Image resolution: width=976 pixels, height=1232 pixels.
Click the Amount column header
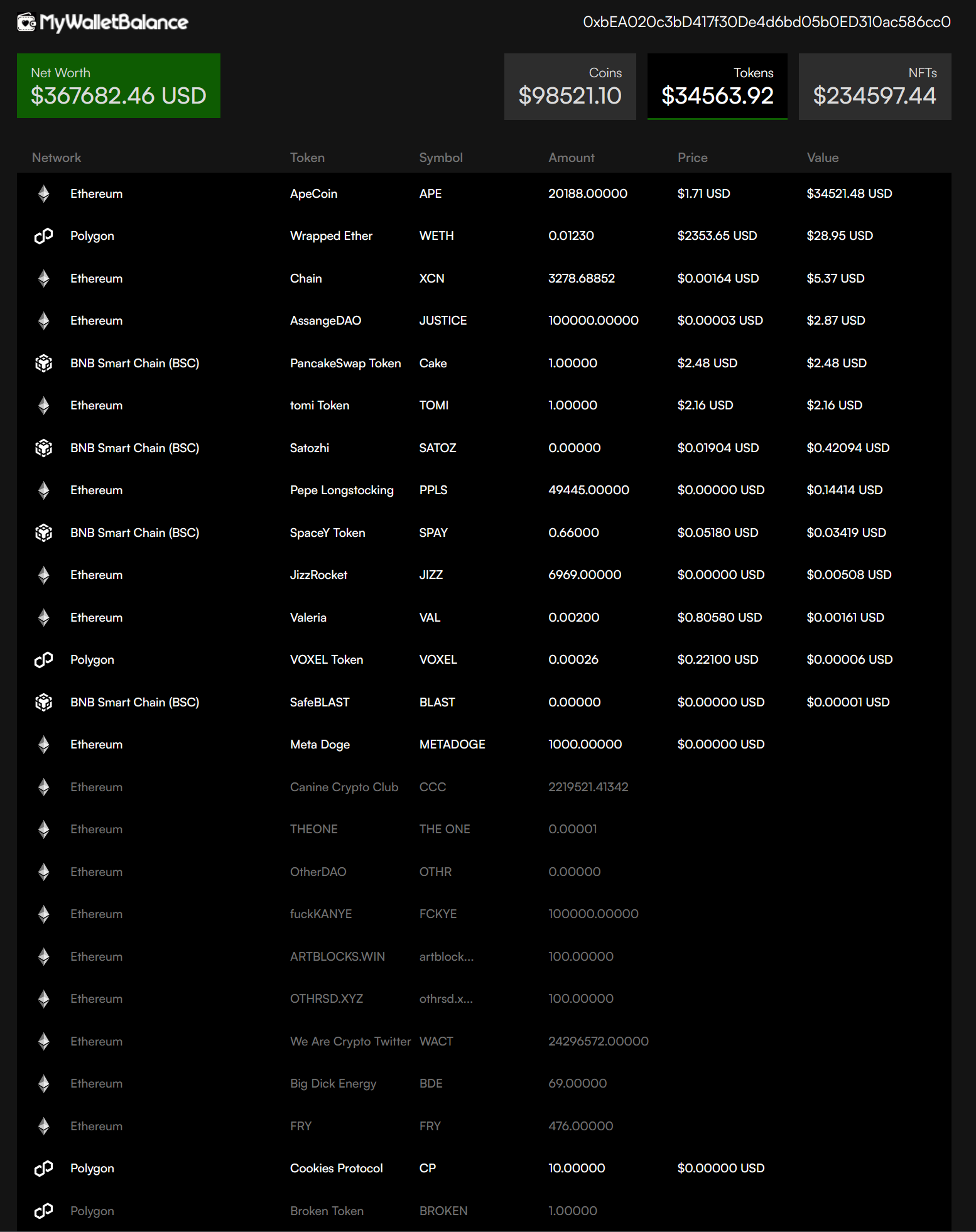[x=572, y=158]
